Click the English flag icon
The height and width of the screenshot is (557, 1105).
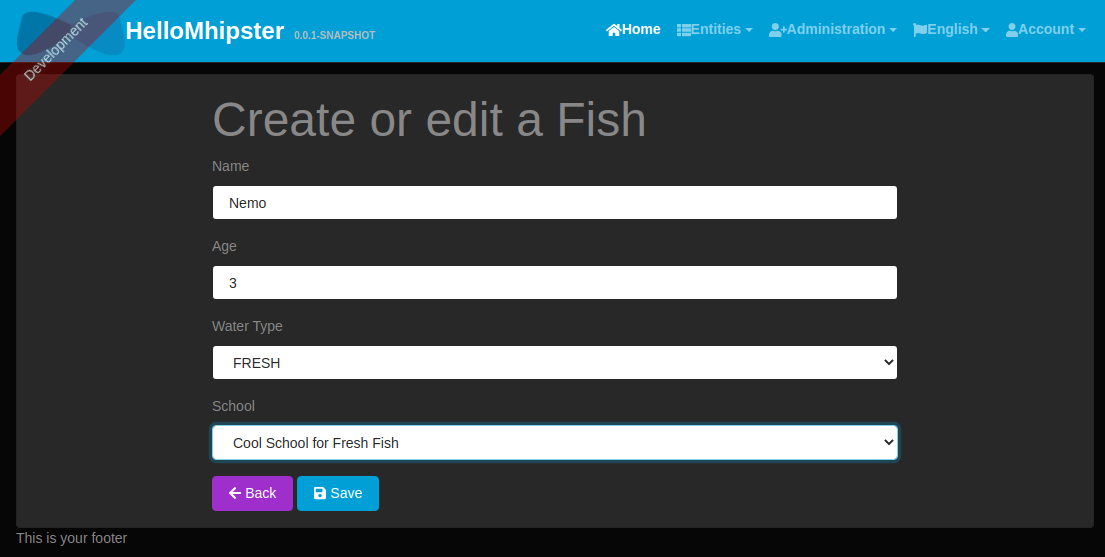pos(920,30)
